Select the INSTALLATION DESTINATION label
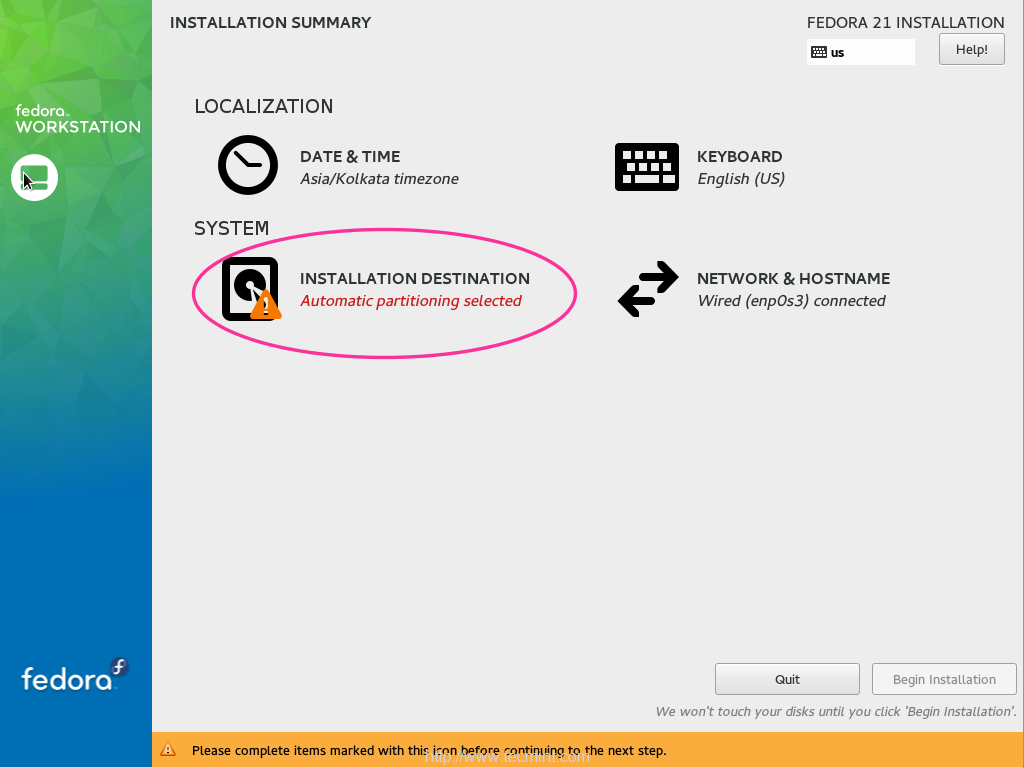1024x768 pixels. pos(415,278)
